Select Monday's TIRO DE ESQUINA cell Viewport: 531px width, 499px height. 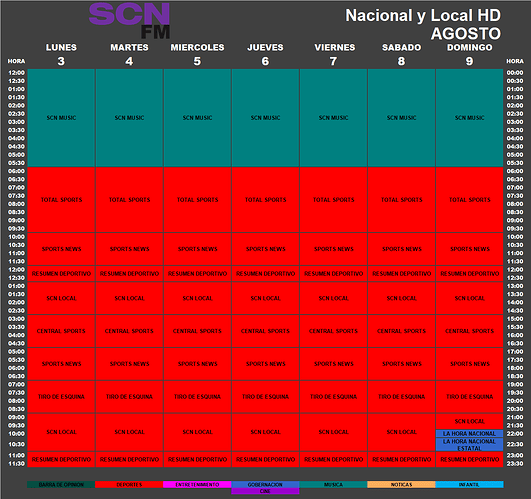[61, 397]
